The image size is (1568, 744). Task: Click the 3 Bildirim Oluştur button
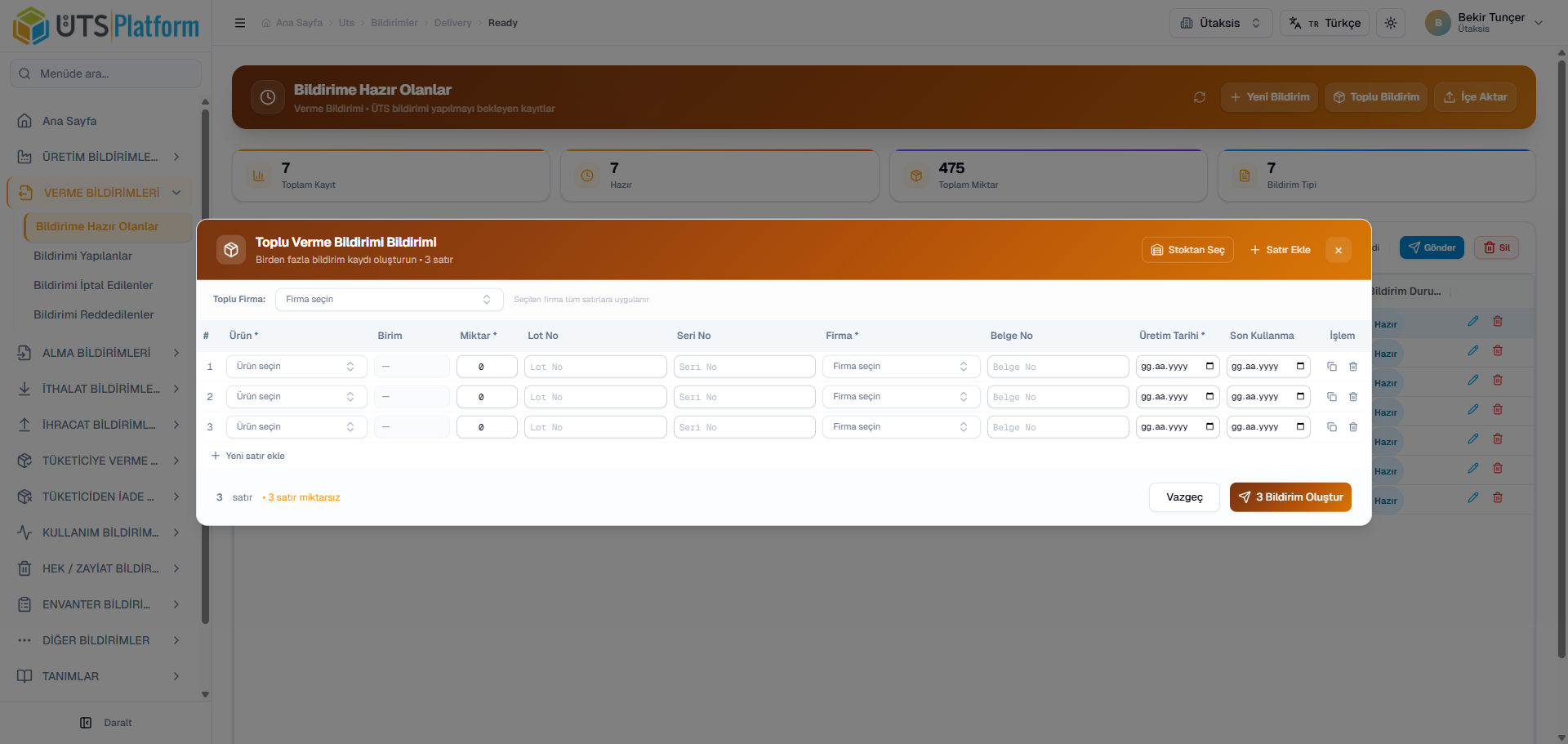[x=1290, y=497]
